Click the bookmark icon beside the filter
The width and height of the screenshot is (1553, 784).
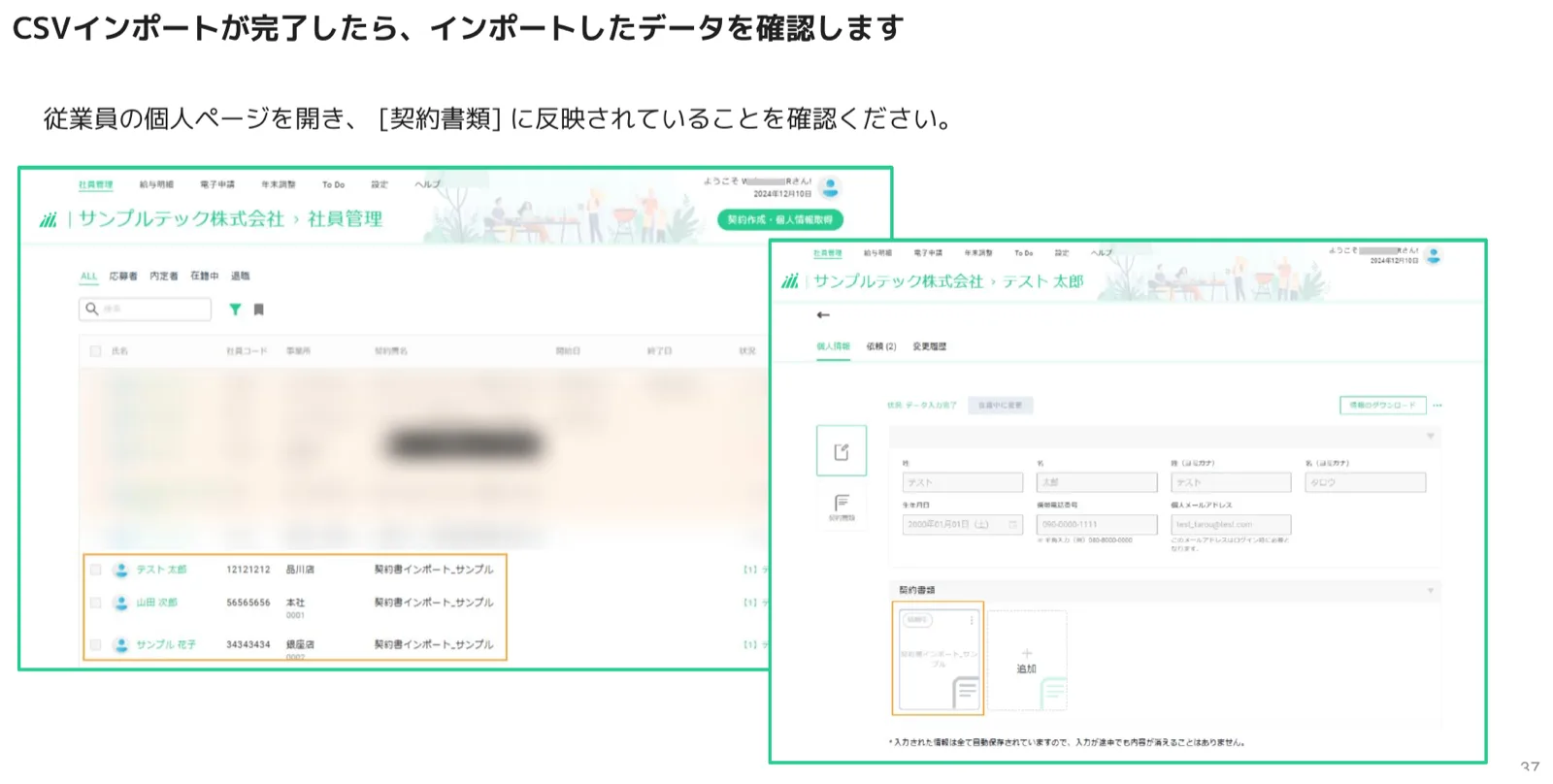point(258,310)
